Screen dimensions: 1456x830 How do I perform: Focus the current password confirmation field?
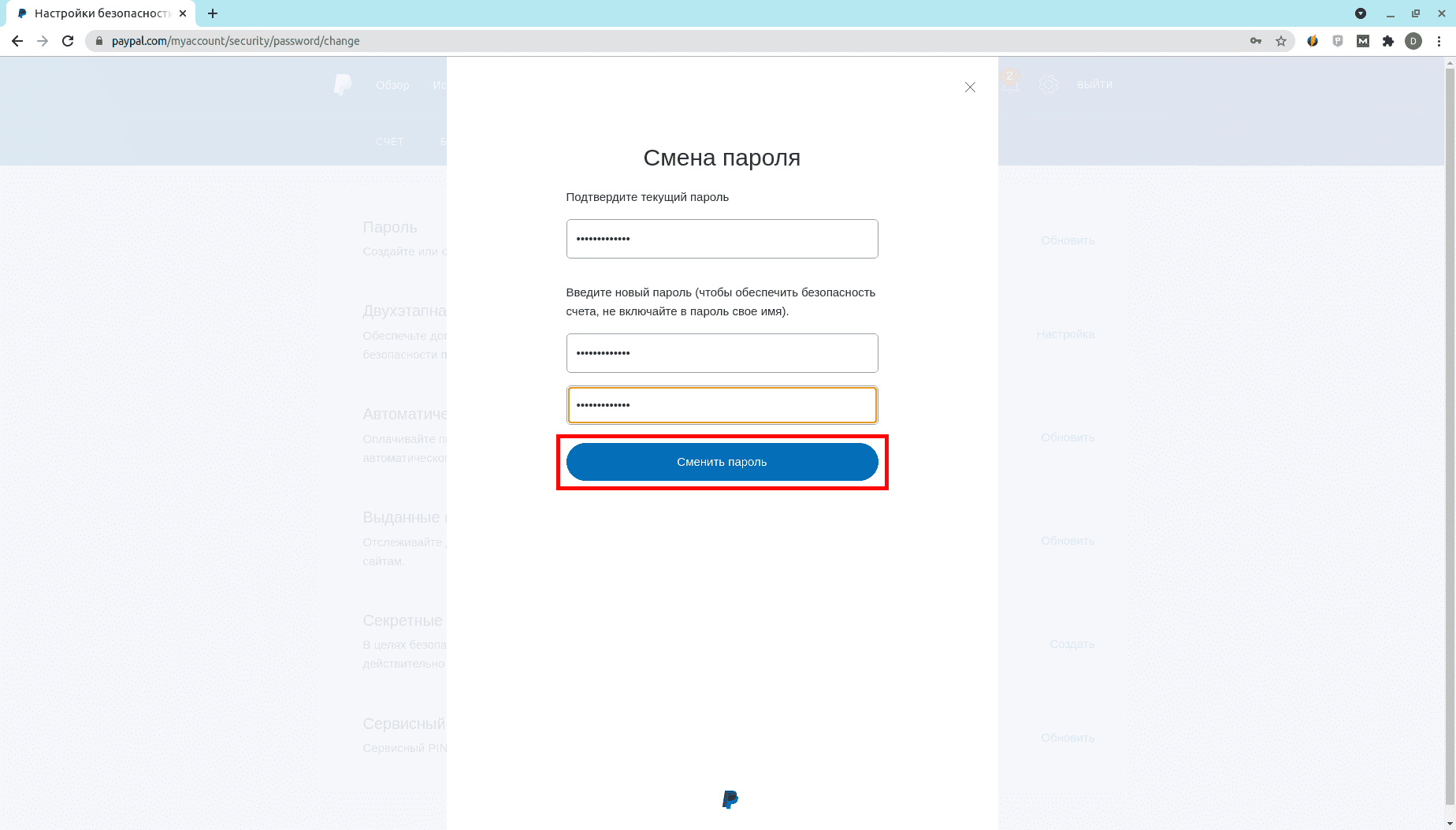722,239
